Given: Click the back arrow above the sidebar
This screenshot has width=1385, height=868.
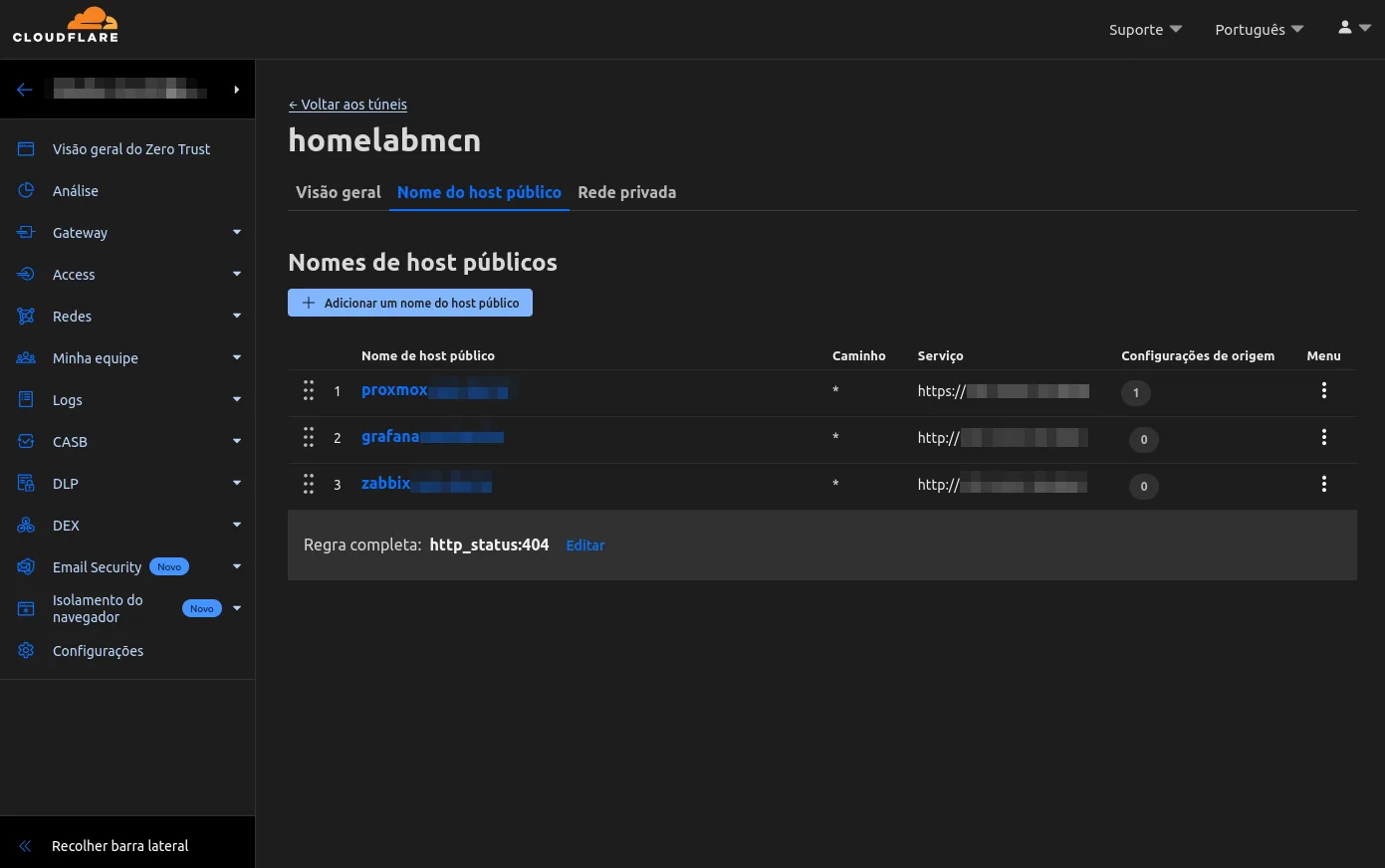Looking at the screenshot, I should point(25,90).
